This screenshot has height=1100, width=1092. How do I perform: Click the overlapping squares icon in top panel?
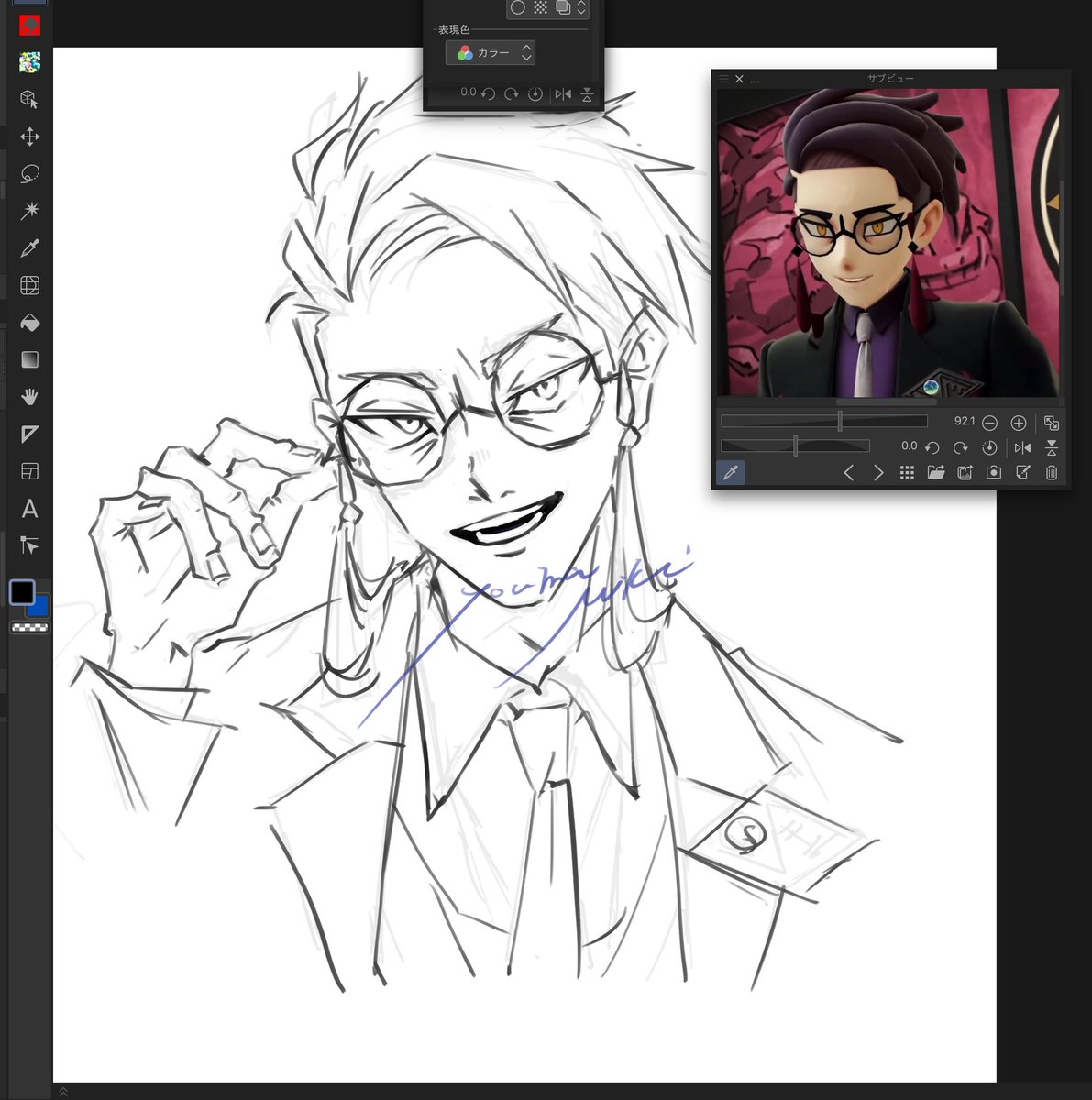[563, 8]
